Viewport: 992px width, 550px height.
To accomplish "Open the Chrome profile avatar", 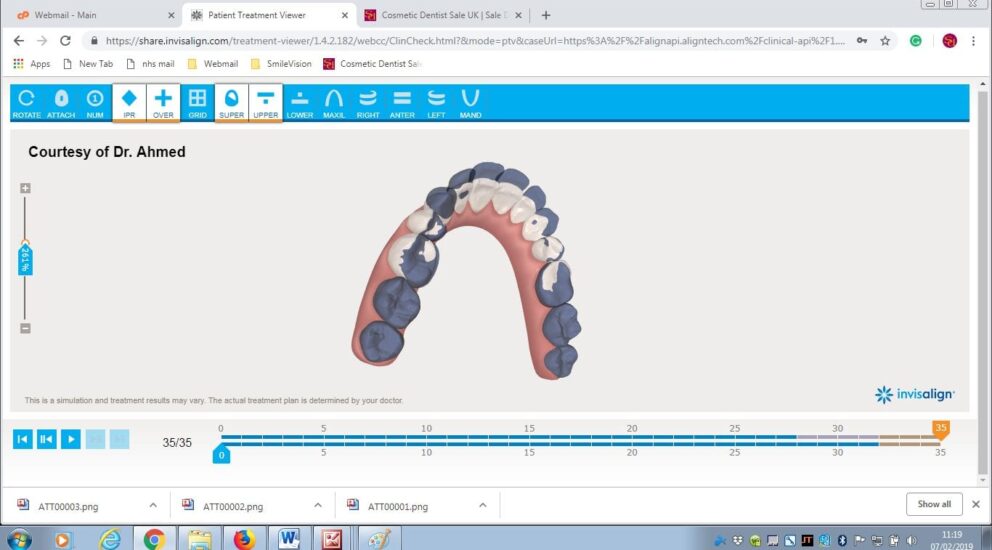I will 950,41.
